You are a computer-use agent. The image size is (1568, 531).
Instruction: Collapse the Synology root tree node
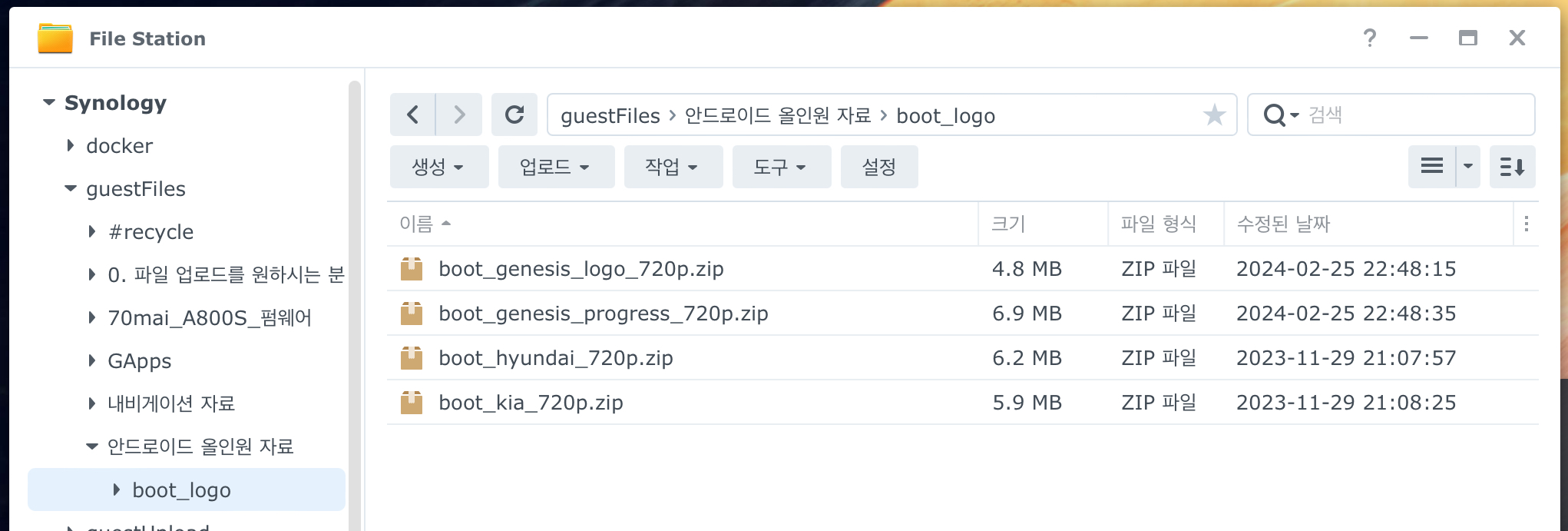coord(49,102)
